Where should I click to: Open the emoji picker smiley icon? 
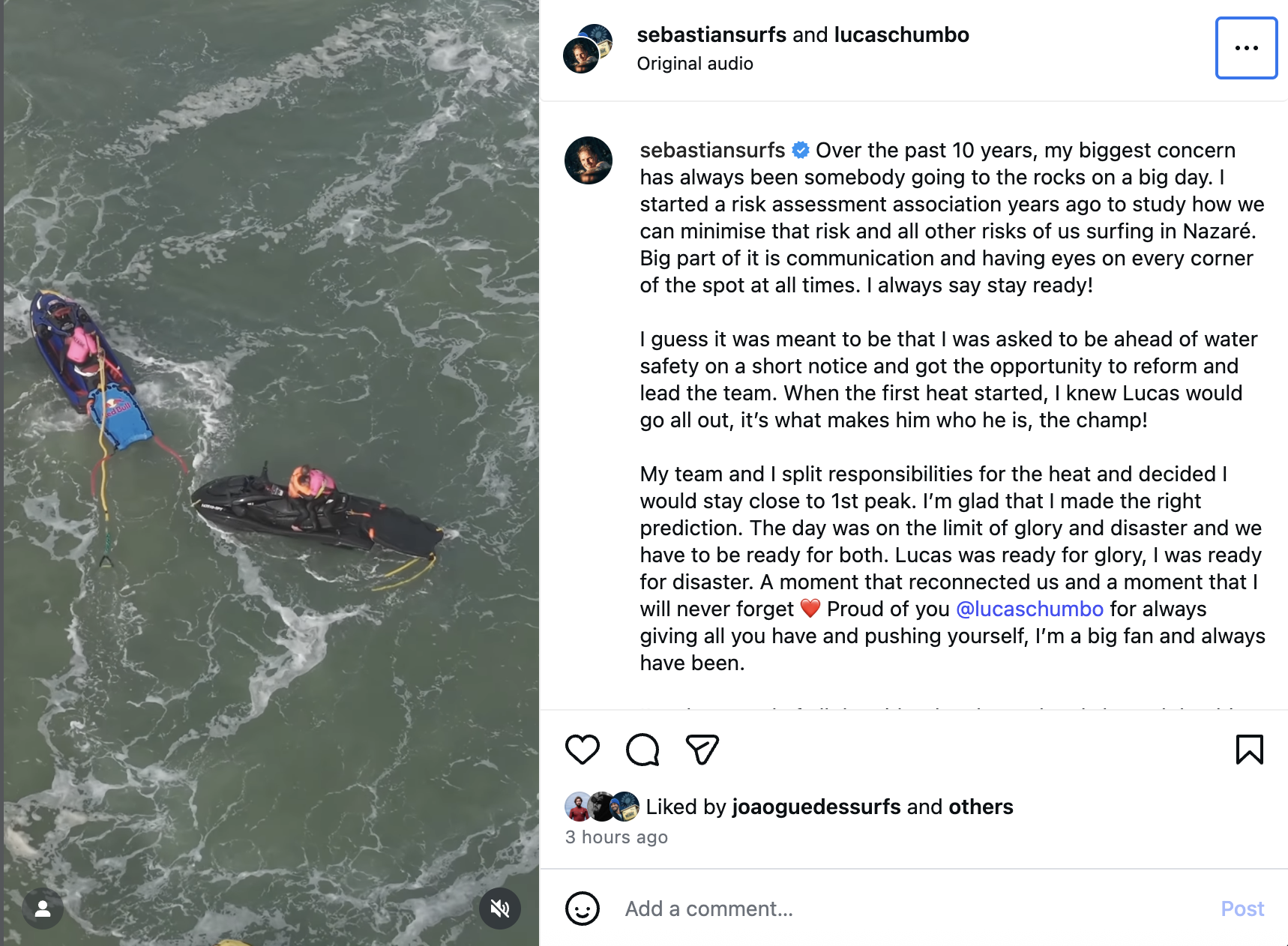[583, 909]
